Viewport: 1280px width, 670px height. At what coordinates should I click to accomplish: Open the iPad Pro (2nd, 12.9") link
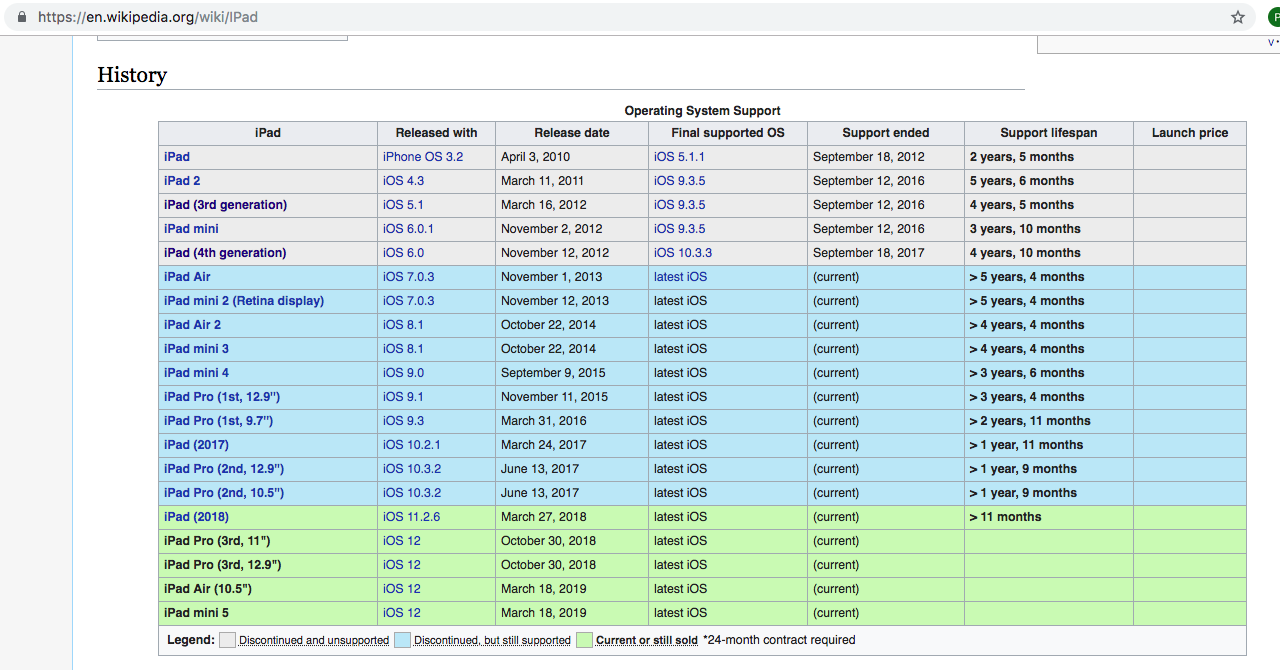224,469
